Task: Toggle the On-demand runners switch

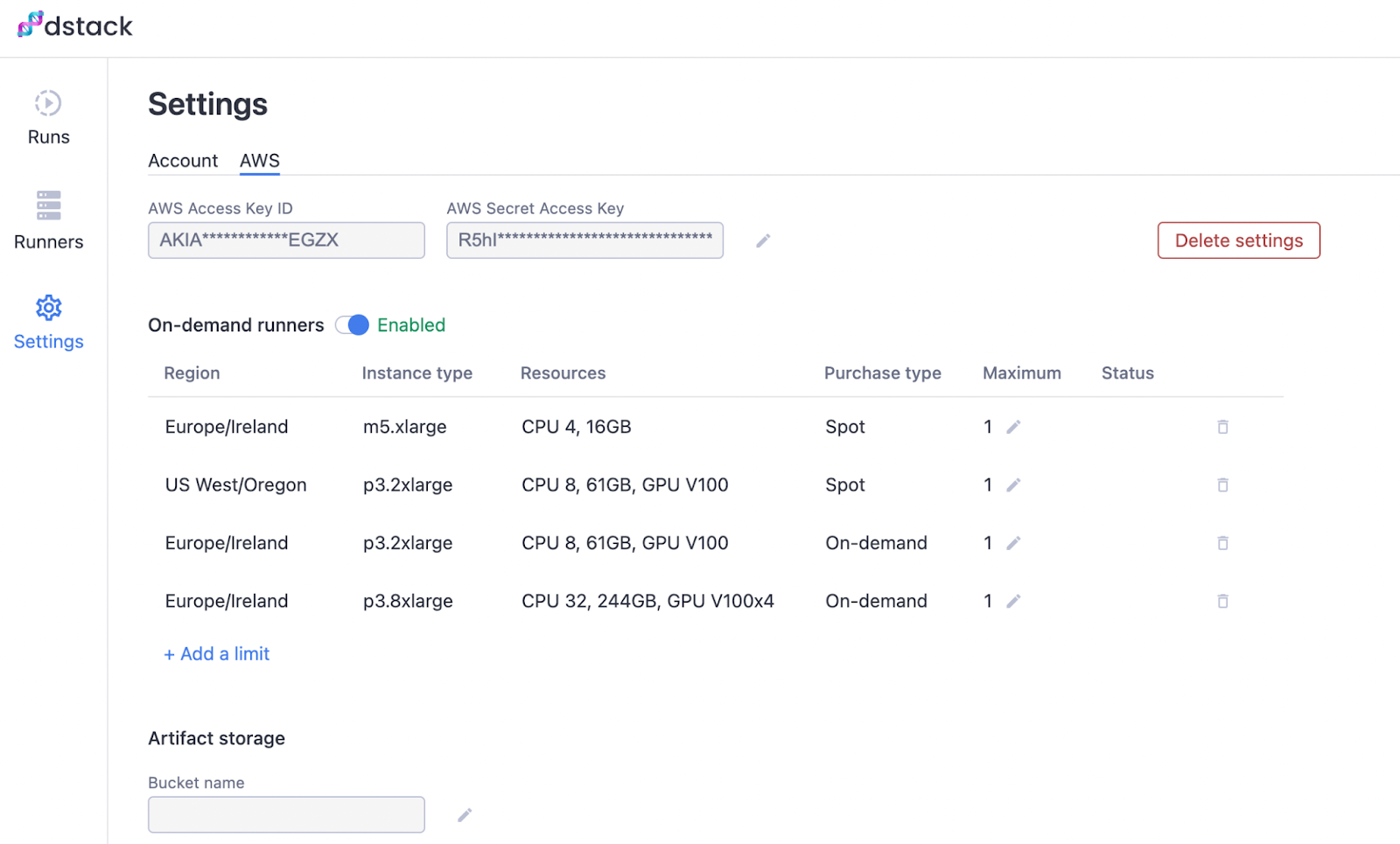Action: [x=352, y=325]
